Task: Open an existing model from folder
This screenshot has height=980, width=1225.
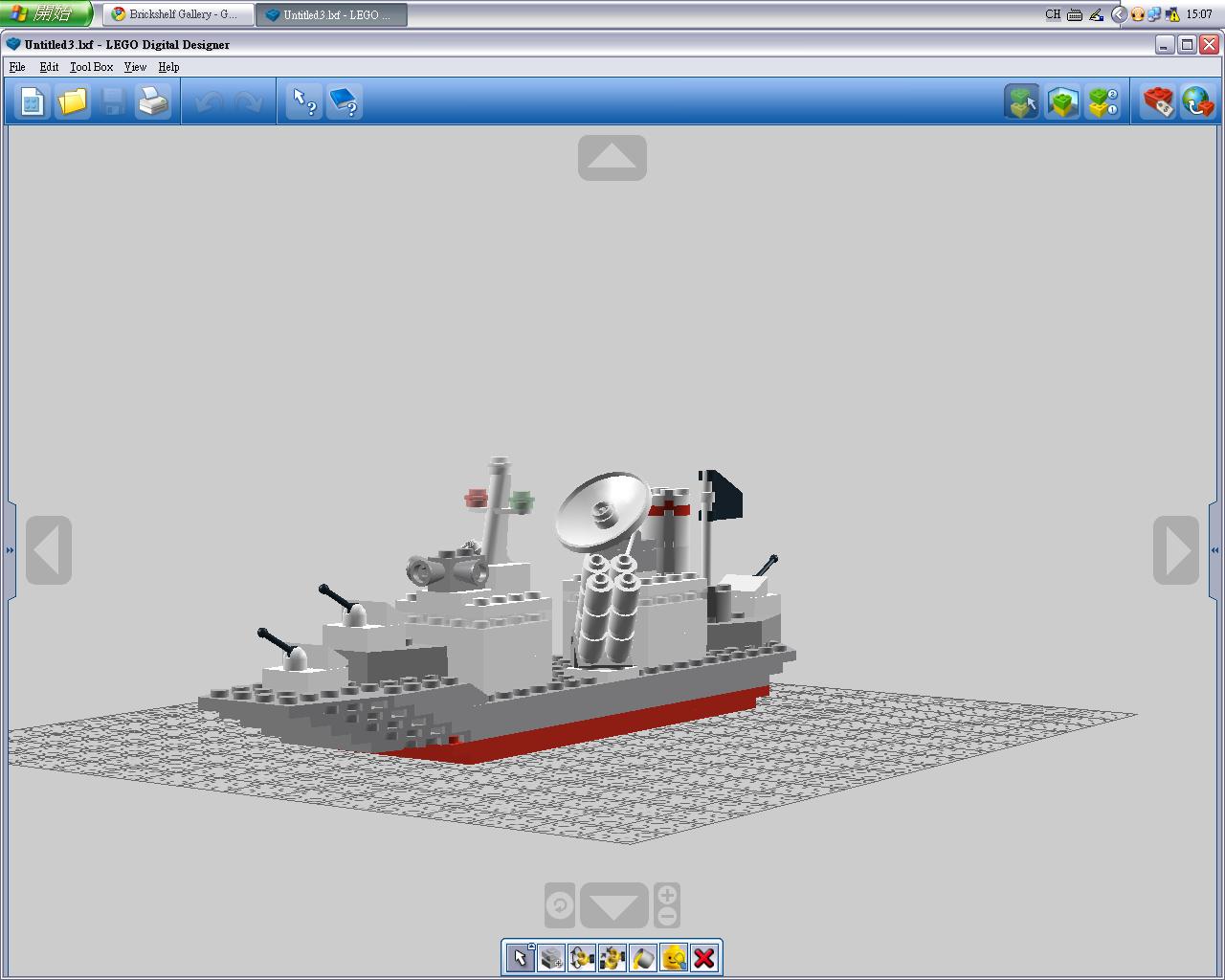Action: 73,101
